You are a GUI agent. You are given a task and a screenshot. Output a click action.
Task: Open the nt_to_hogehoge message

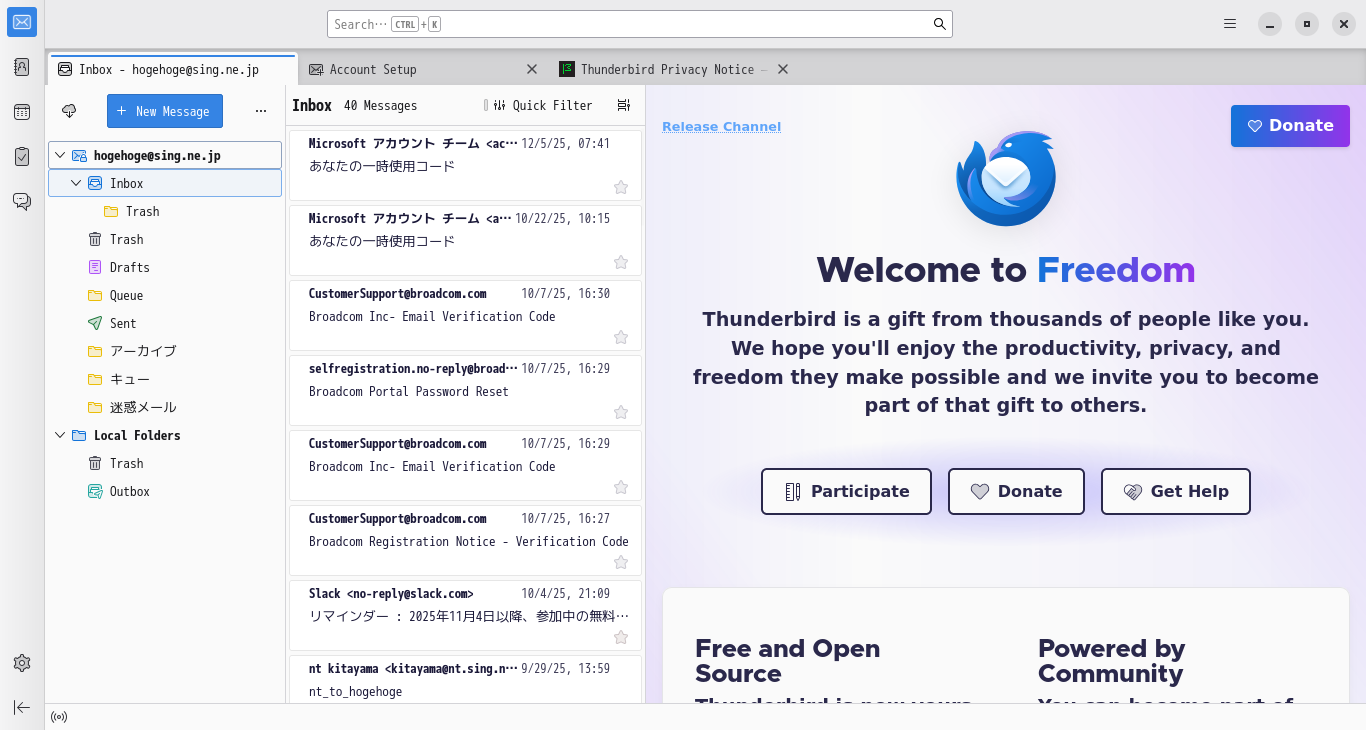pos(465,680)
